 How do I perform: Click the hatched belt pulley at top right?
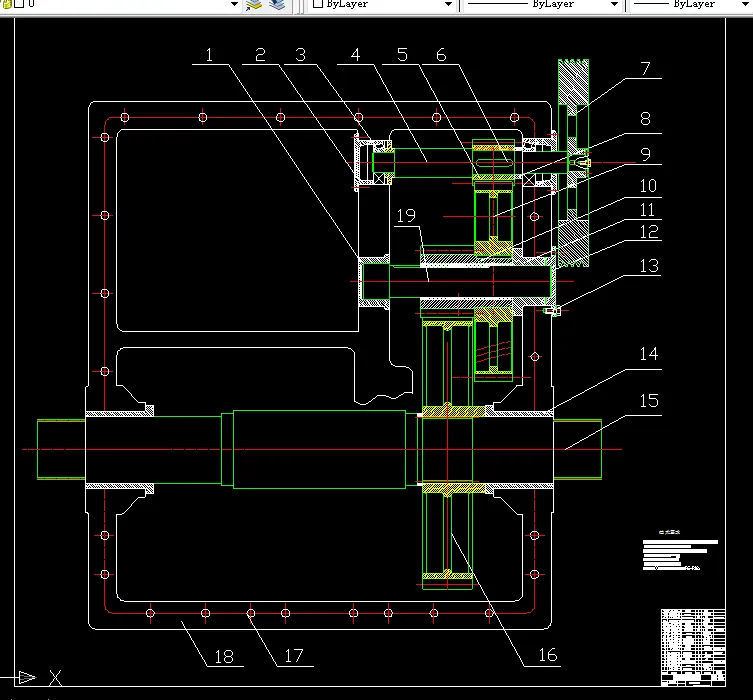(x=573, y=163)
